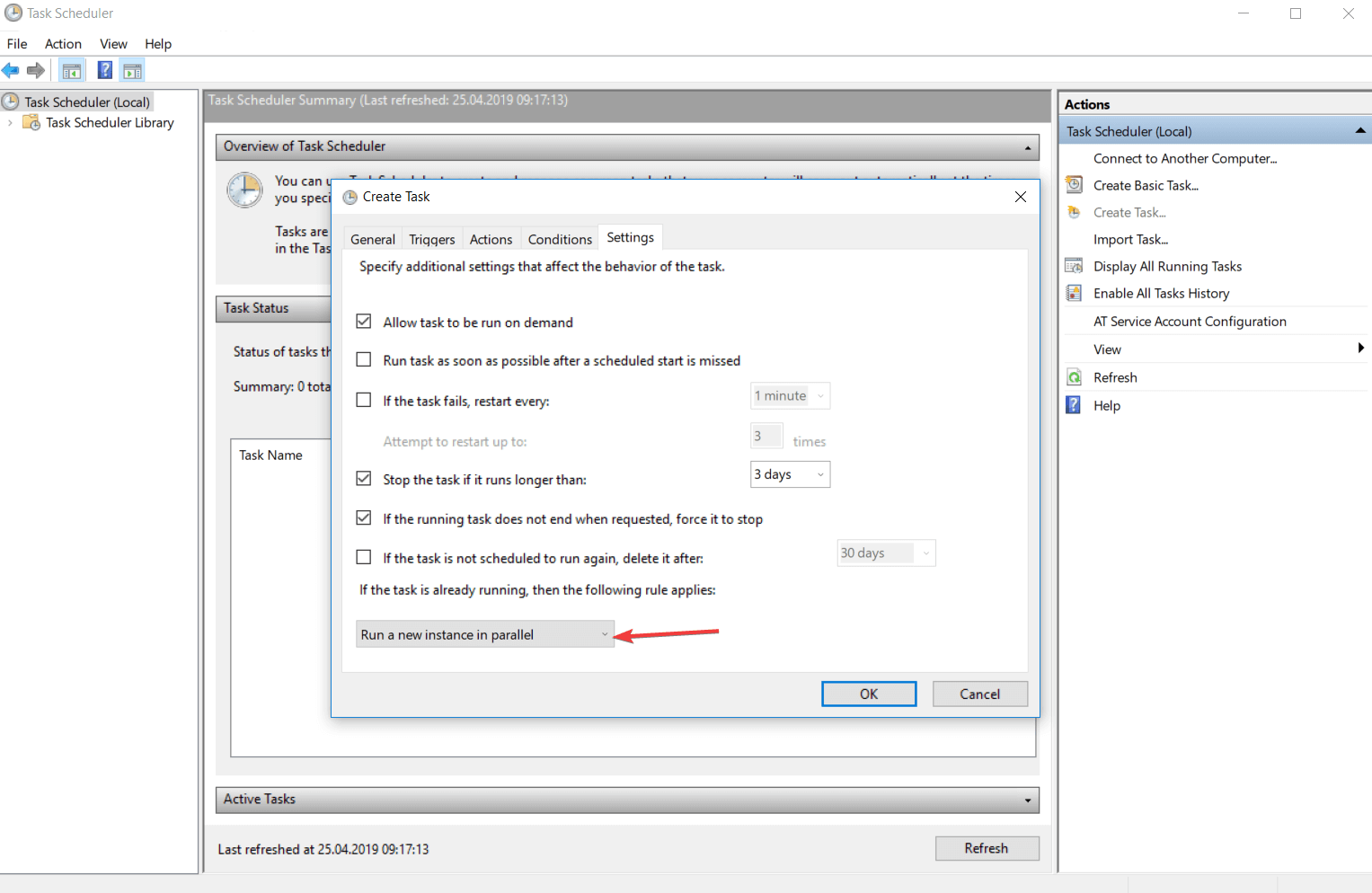Image resolution: width=1372 pixels, height=893 pixels.
Task: Click the Create Task action in Actions pane
Action: 1129,212
